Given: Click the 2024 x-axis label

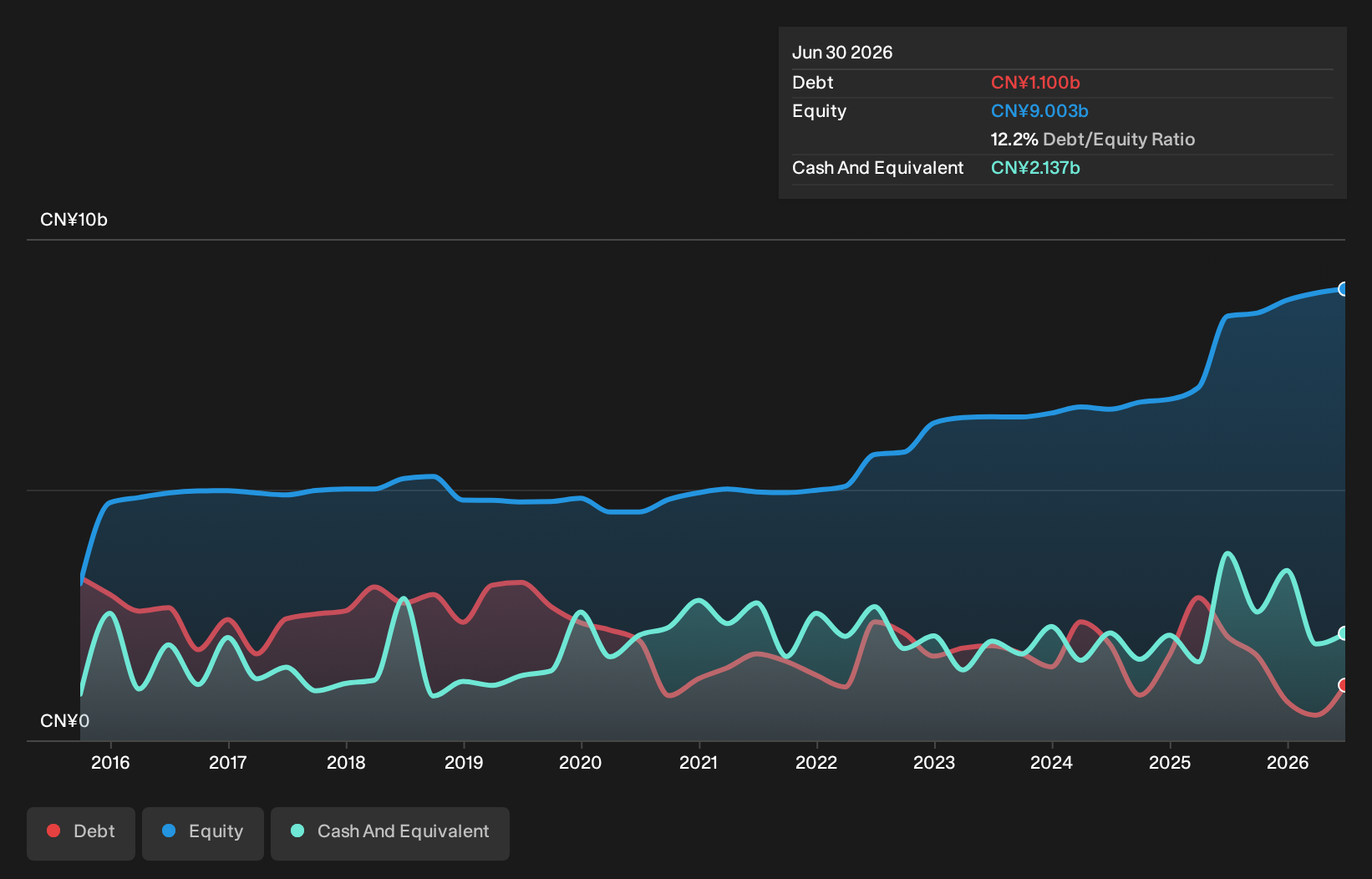Looking at the screenshot, I should [x=1052, y=763].
